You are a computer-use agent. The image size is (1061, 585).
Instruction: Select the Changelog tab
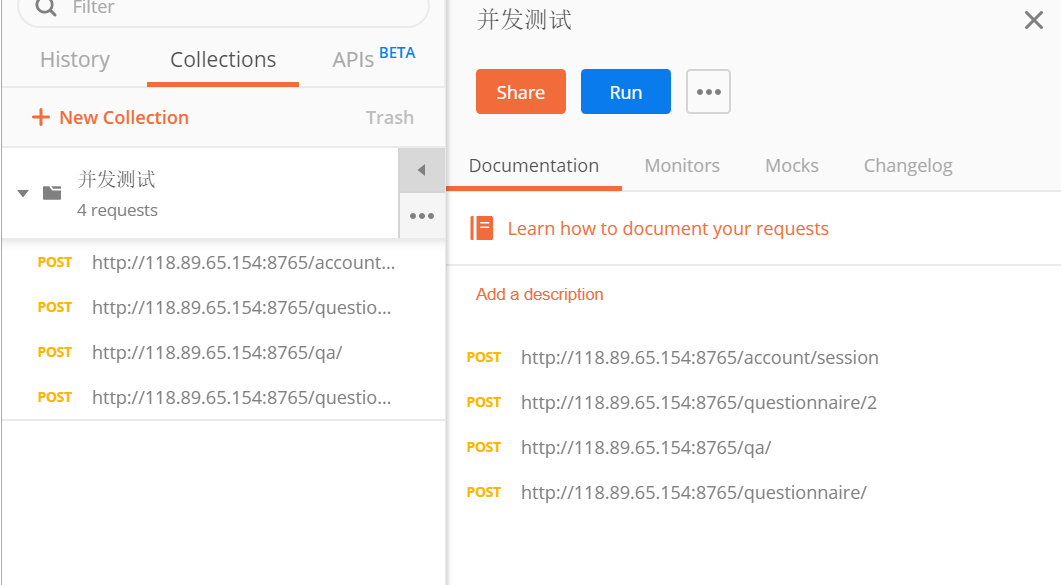tap(907, 166)
